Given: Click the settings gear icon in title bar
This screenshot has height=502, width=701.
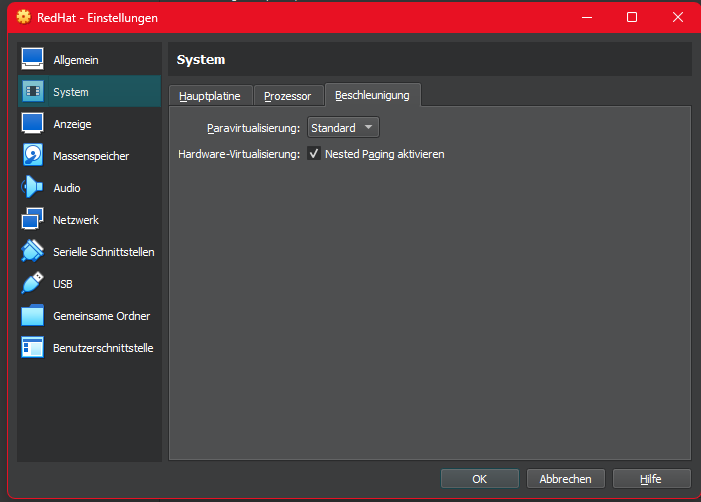Looking at the screenshot, I should tap(24, 17).
